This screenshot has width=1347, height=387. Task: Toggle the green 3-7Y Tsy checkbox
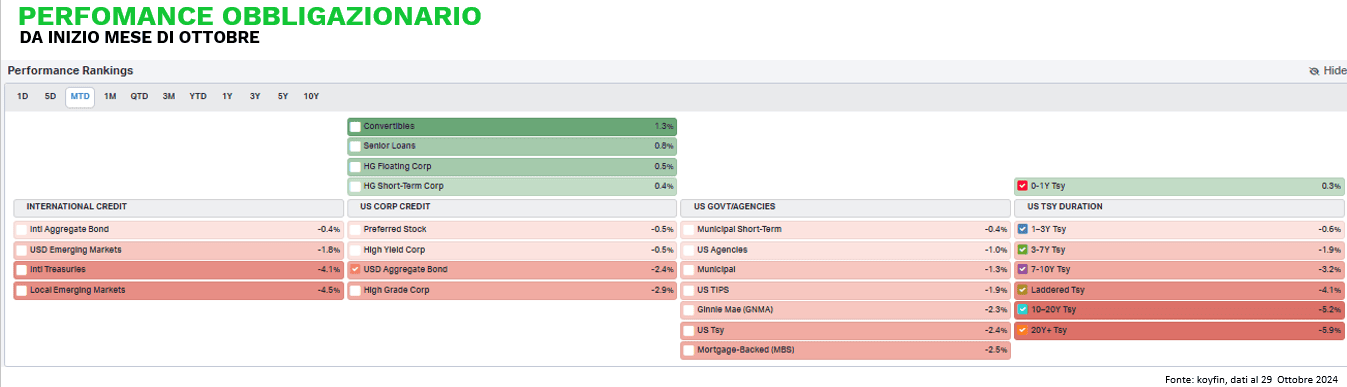[x=1021, y=250]
